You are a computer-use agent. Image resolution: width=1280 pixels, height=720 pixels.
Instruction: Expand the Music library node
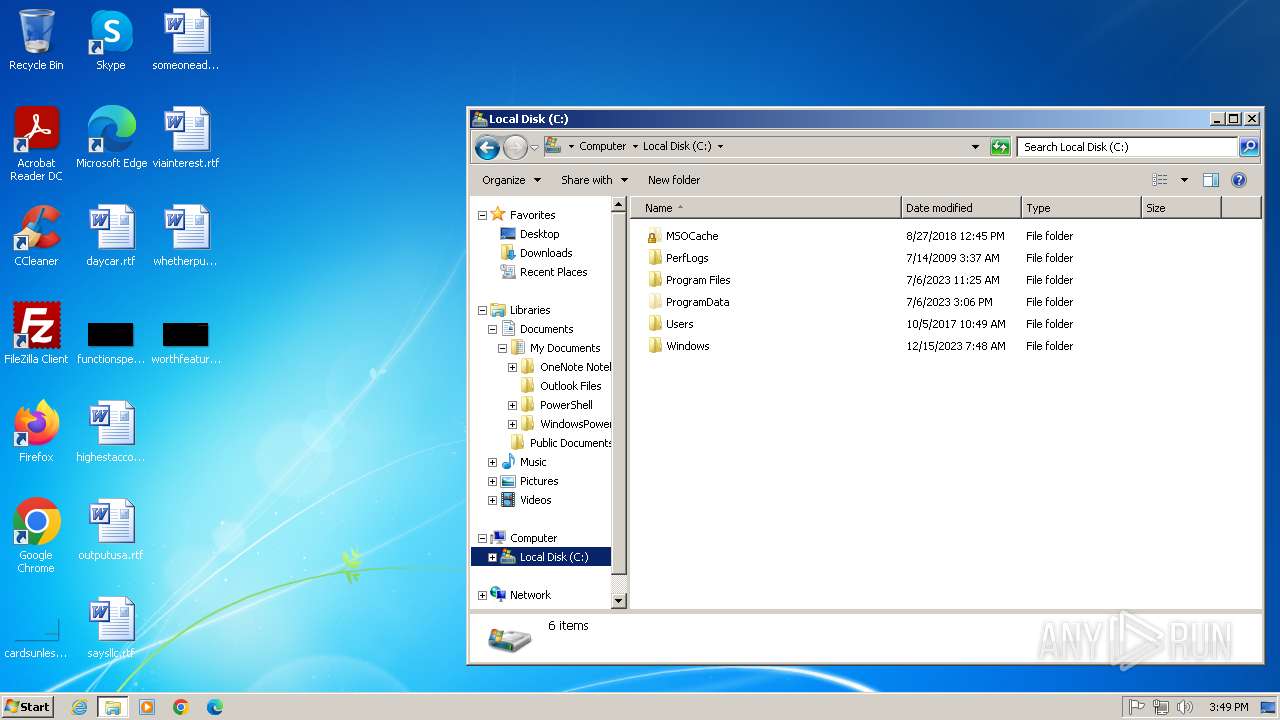(x=492, y=462)
